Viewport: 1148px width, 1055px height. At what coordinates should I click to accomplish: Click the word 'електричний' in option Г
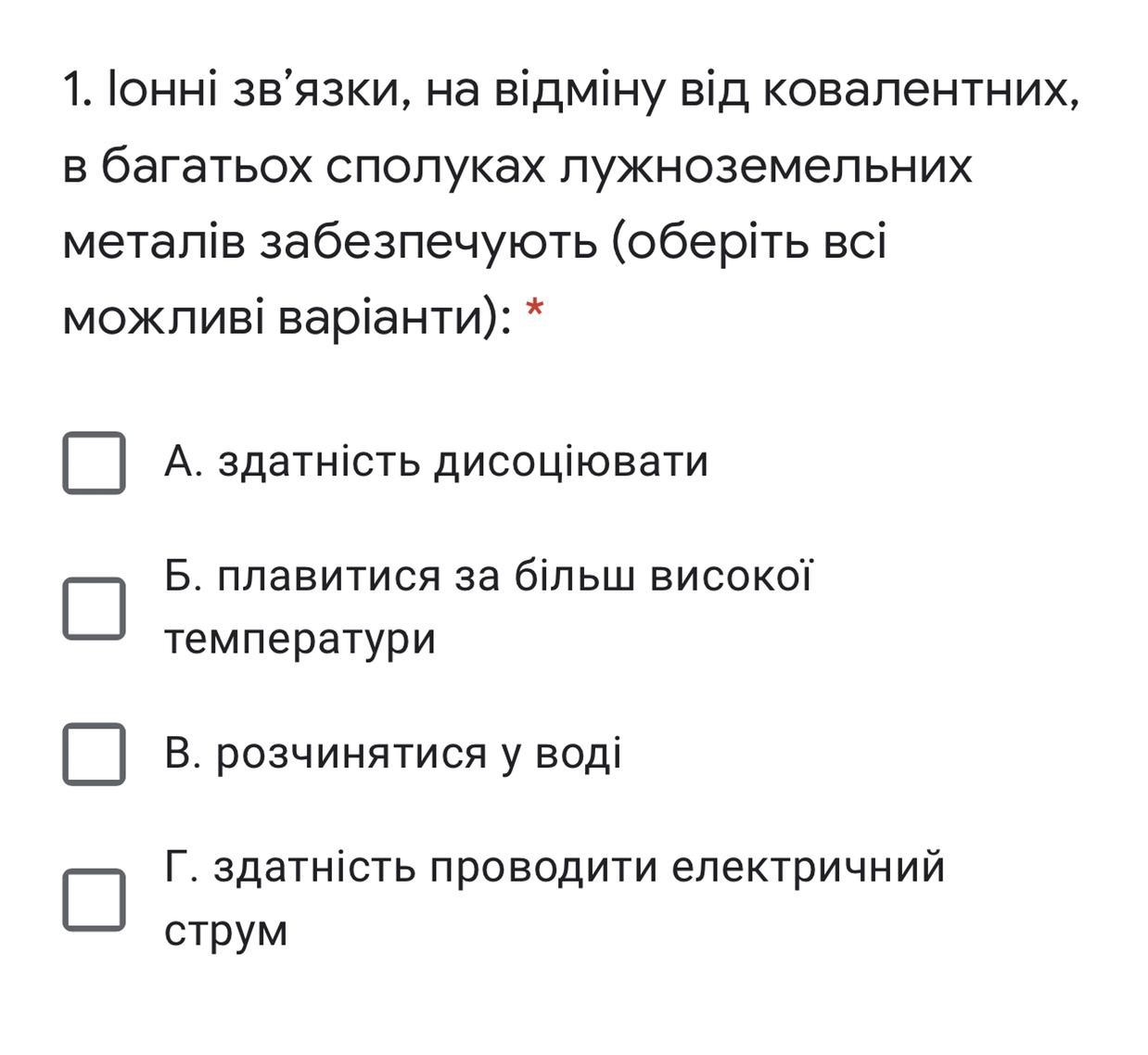pyautogui.click(x=808, y=868)
